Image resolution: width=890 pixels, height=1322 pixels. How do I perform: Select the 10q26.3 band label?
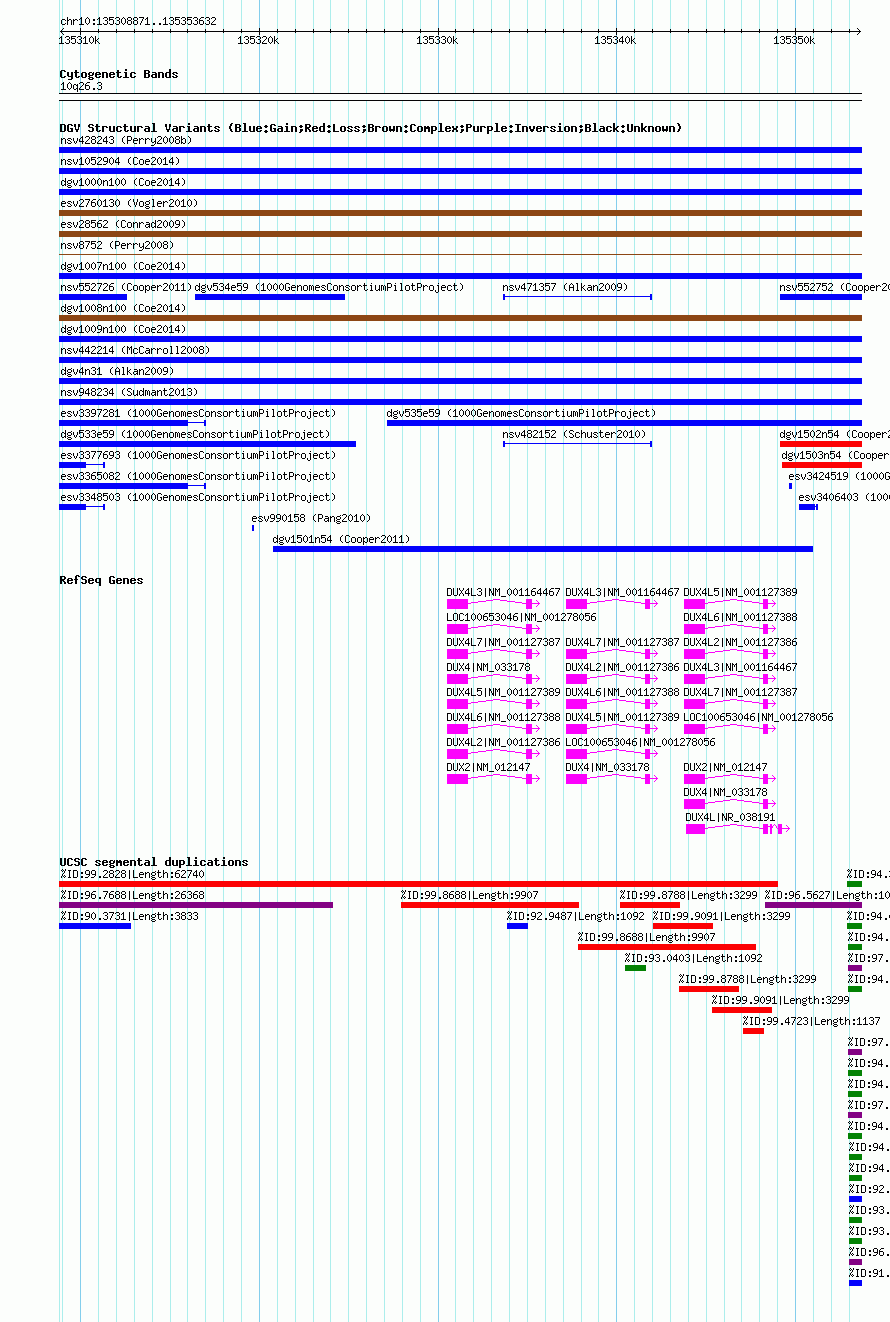coord(81,86)
